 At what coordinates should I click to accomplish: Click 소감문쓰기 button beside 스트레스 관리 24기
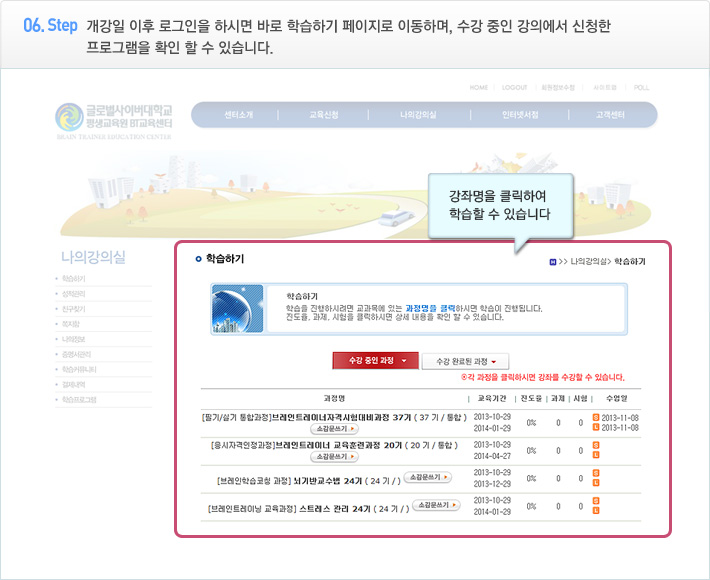pyautogui.click(x=437, y=505)
